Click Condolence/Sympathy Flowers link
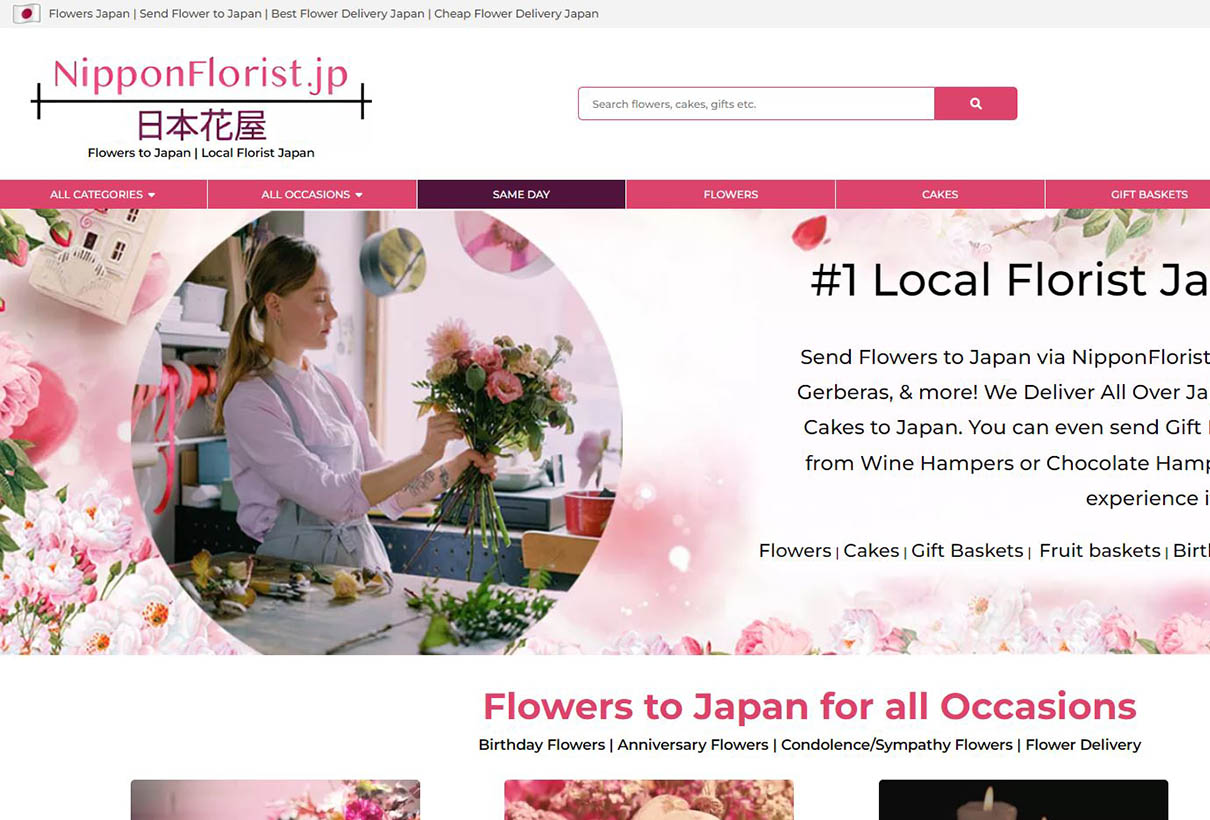Image resolution: width=1210 pixels, height=820 pixels. point(897,745)
